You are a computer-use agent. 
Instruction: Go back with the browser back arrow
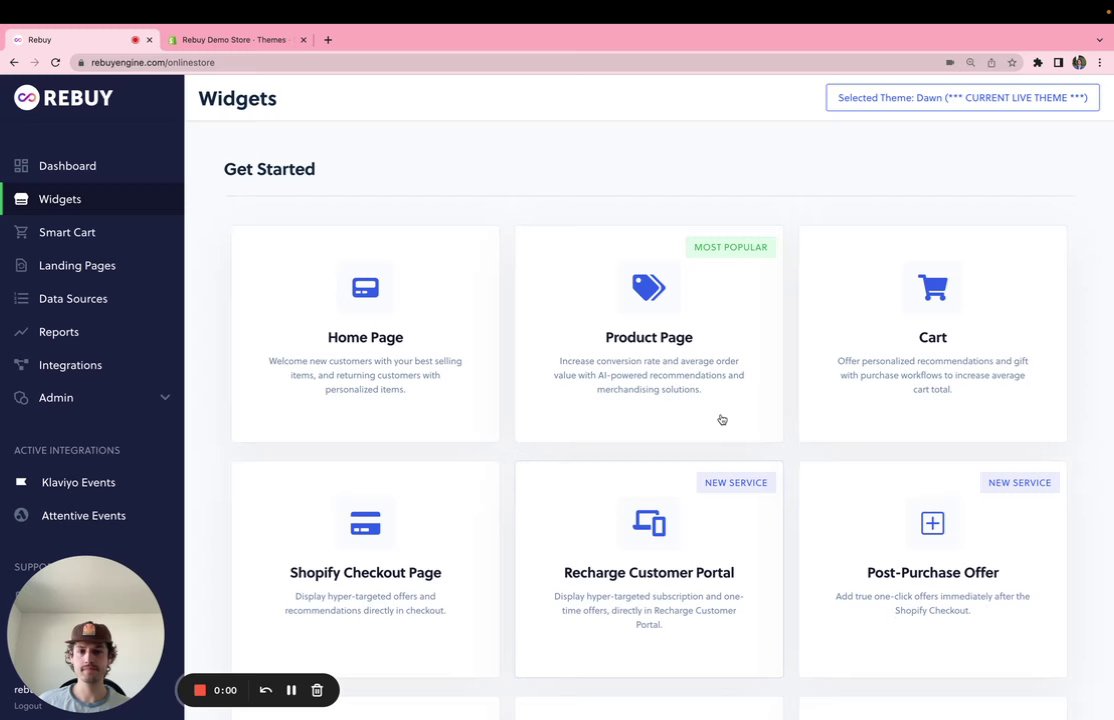pyautogui.click(x=14, y=63)
